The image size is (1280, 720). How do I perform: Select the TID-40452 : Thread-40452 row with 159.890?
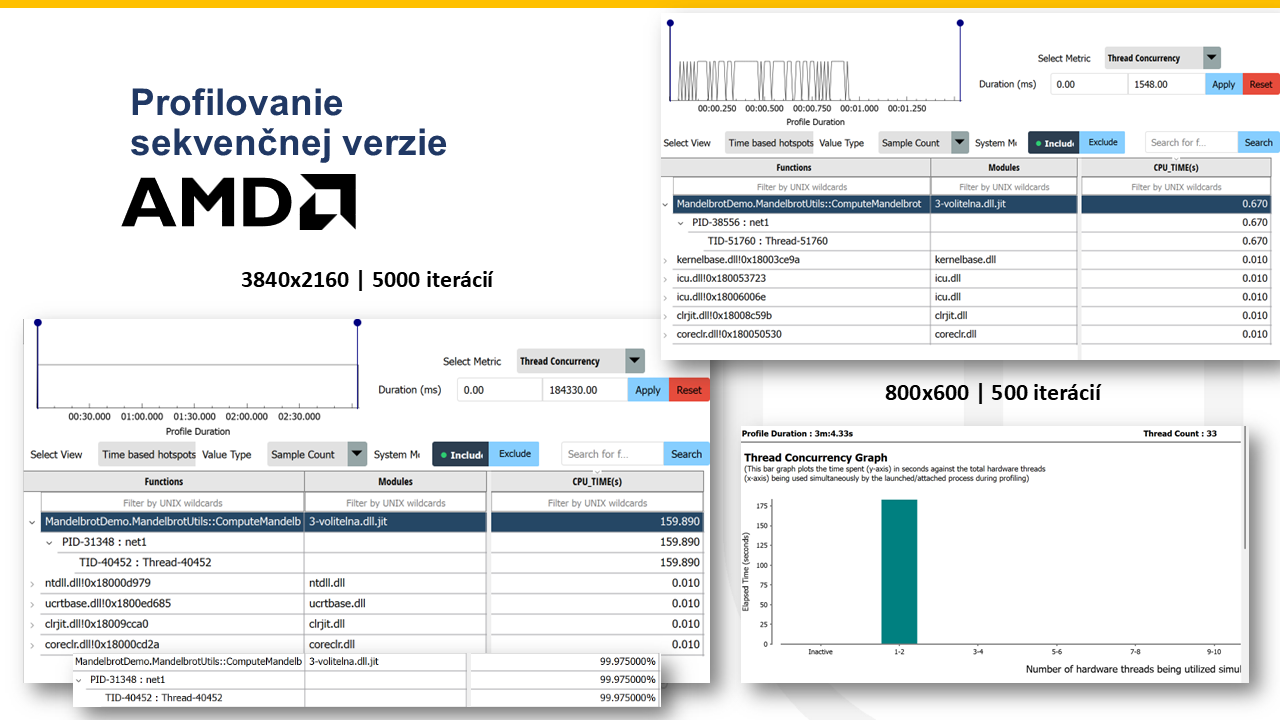(366, 563)
